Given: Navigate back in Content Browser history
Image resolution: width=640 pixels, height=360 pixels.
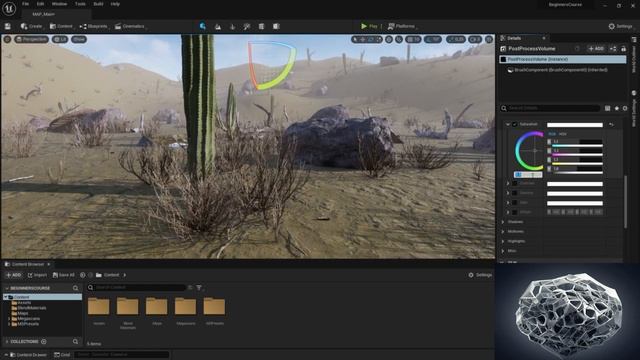Looking at the screenshot, I should [82, 275].
